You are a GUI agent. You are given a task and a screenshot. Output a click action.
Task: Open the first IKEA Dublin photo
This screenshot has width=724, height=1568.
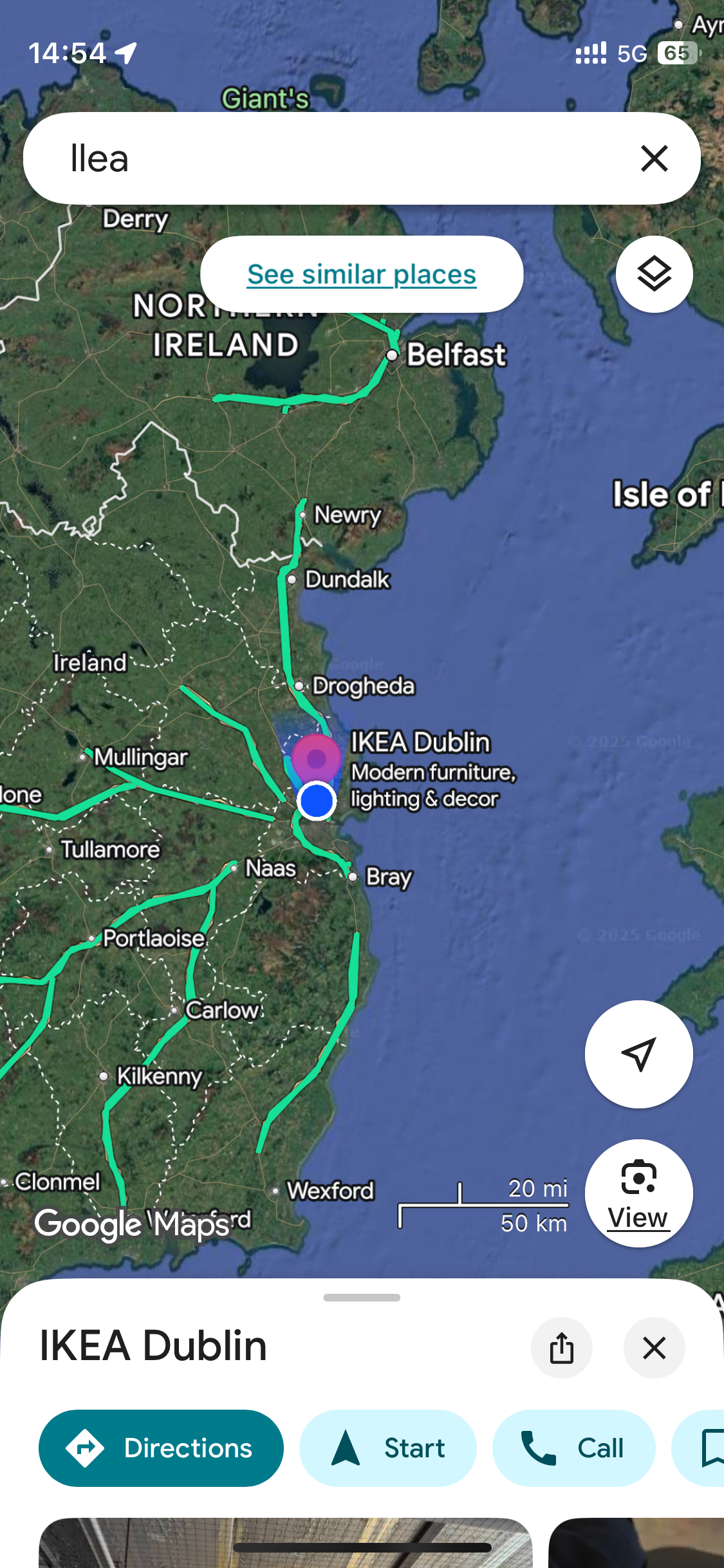coord(286,1543)
